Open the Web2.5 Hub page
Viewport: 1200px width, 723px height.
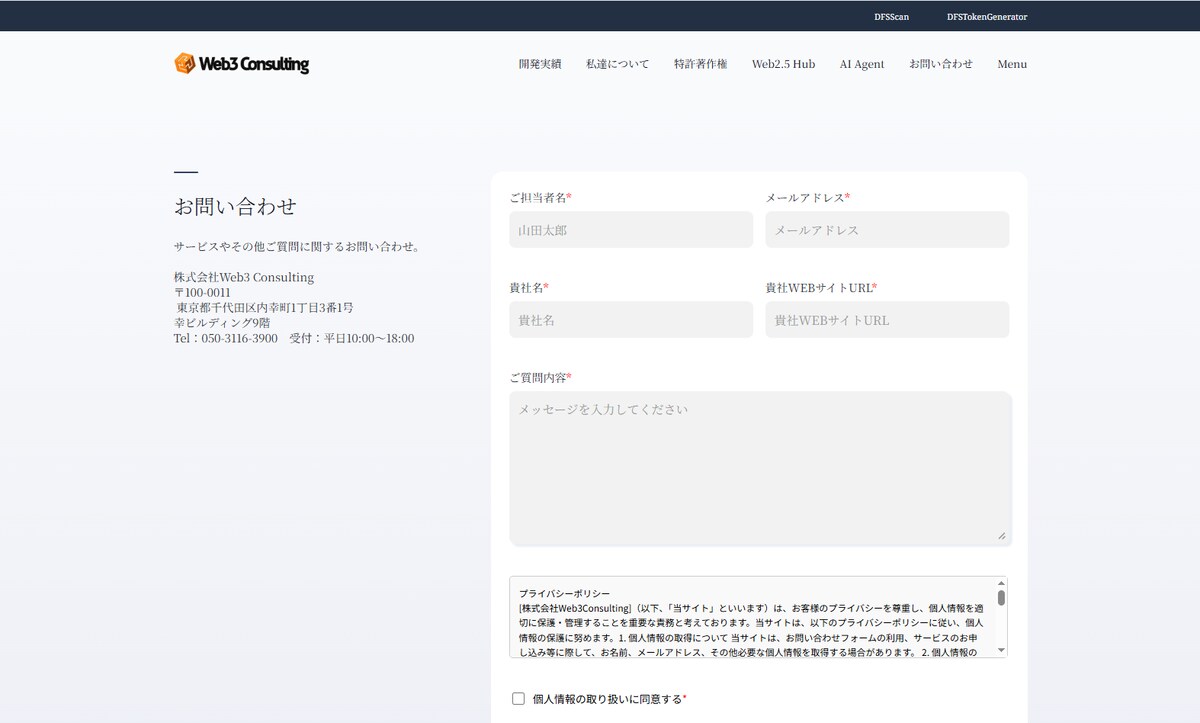pos(783,64)
